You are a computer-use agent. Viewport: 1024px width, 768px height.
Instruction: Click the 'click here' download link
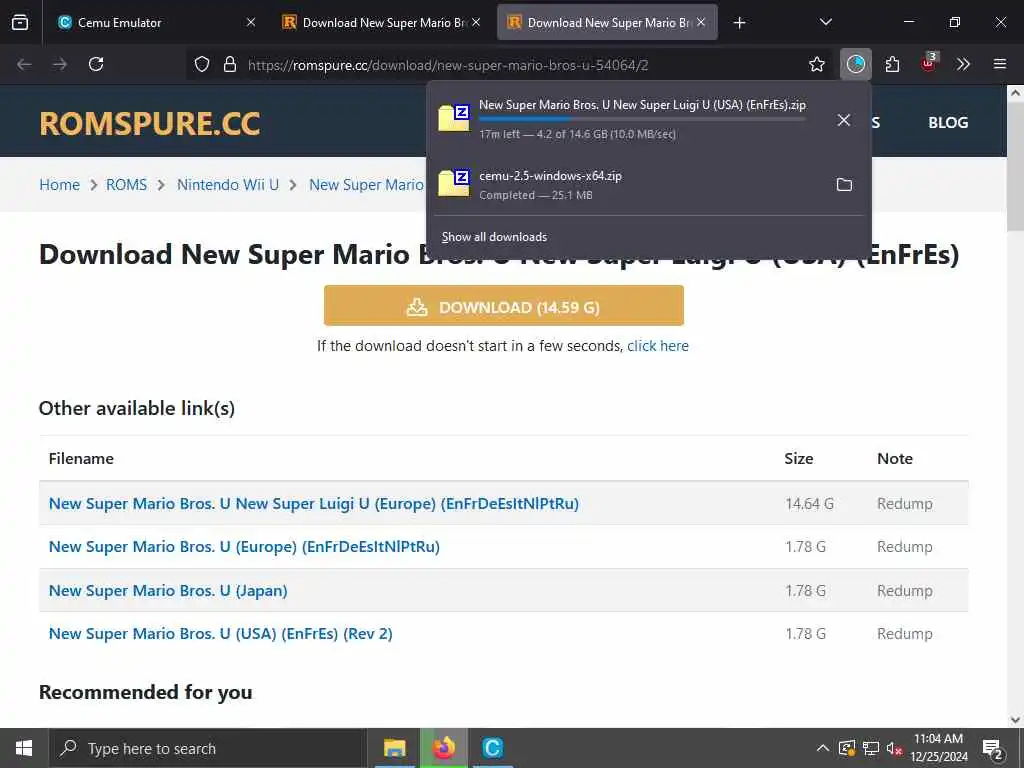coord(658,346)
